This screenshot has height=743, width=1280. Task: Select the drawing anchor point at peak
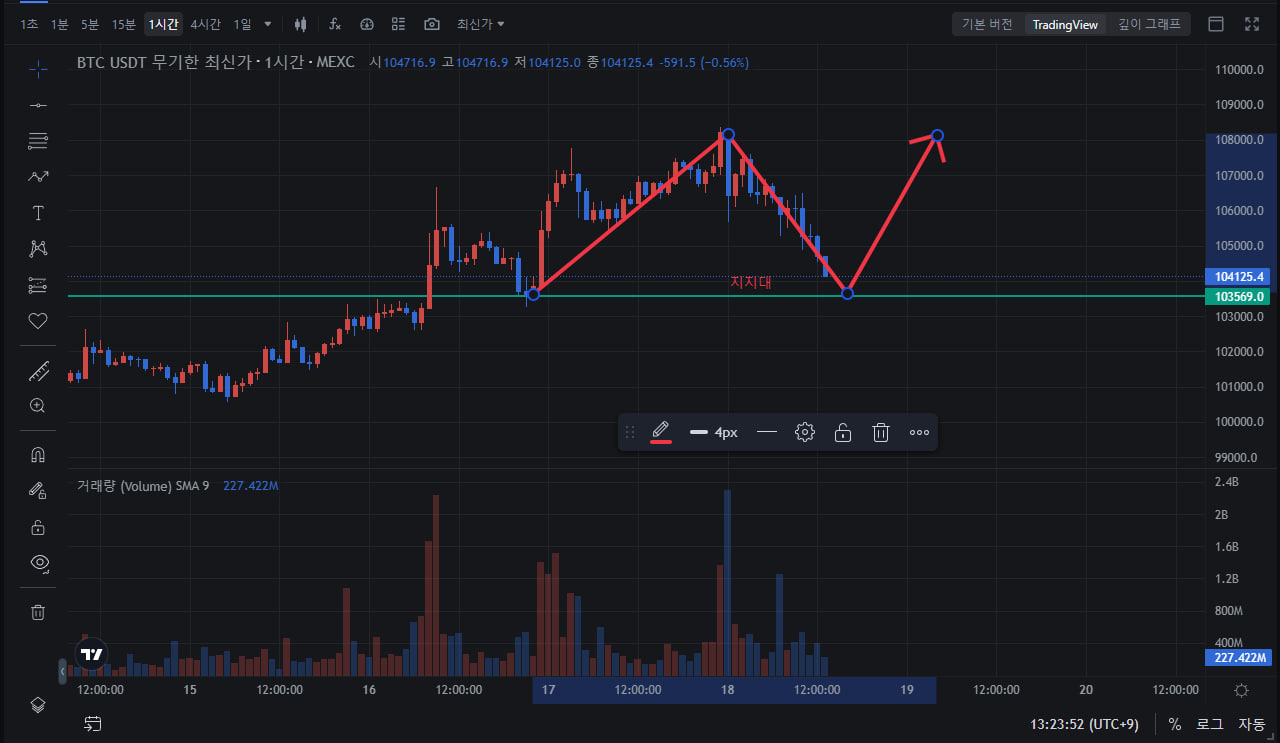728,134
